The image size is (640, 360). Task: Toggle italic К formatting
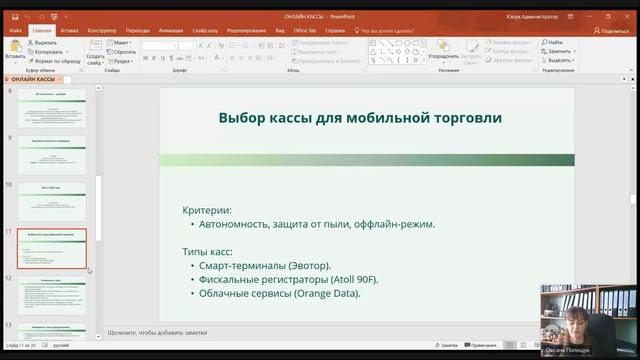pyautogui.click(x=154, y=58)
